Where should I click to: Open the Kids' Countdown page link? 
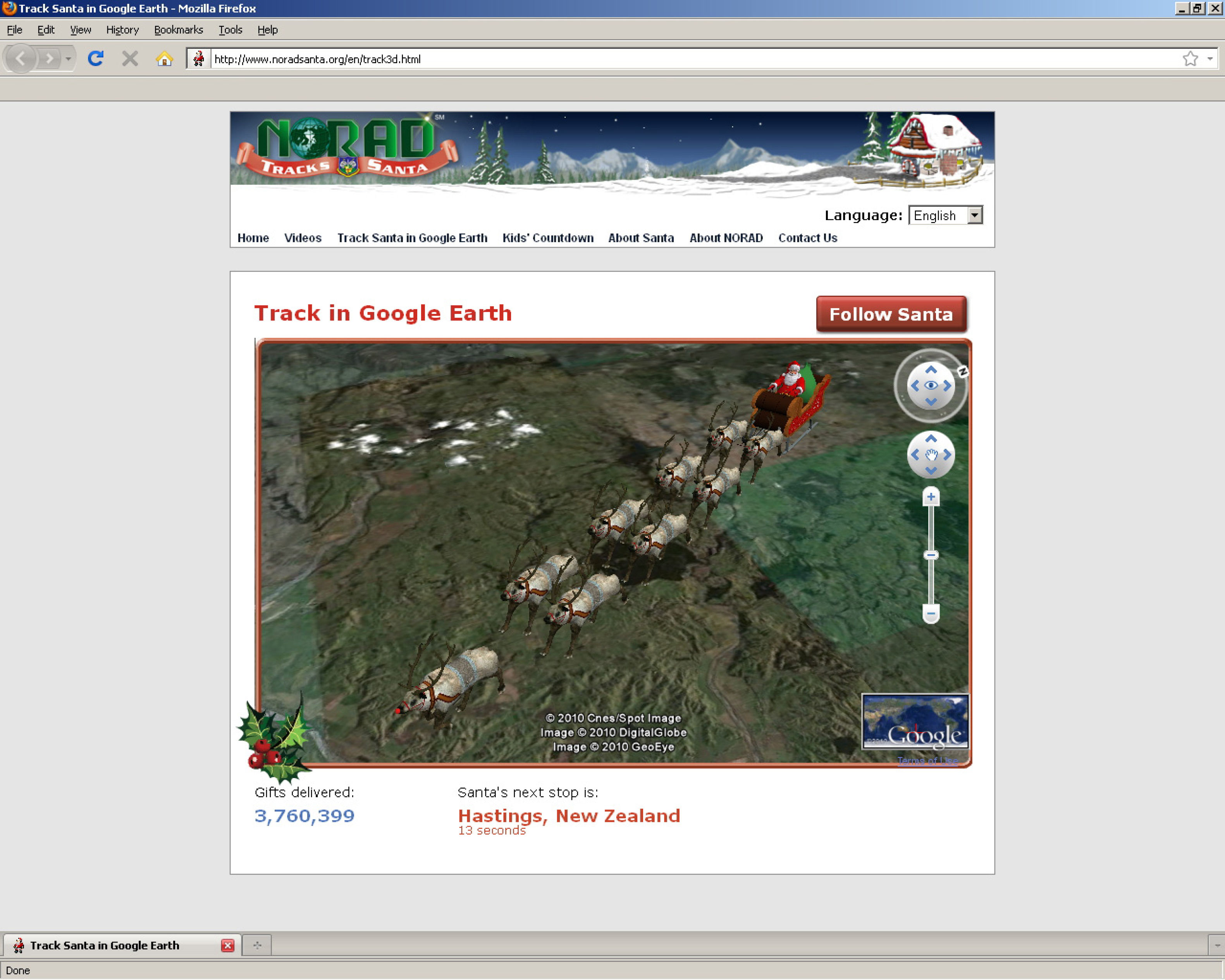pos(547,238)
